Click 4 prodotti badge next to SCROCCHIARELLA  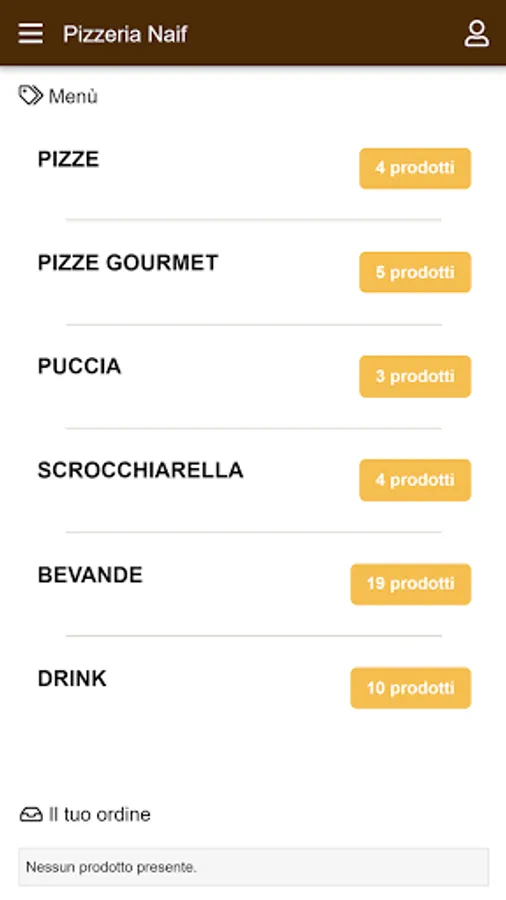(415, 480)
